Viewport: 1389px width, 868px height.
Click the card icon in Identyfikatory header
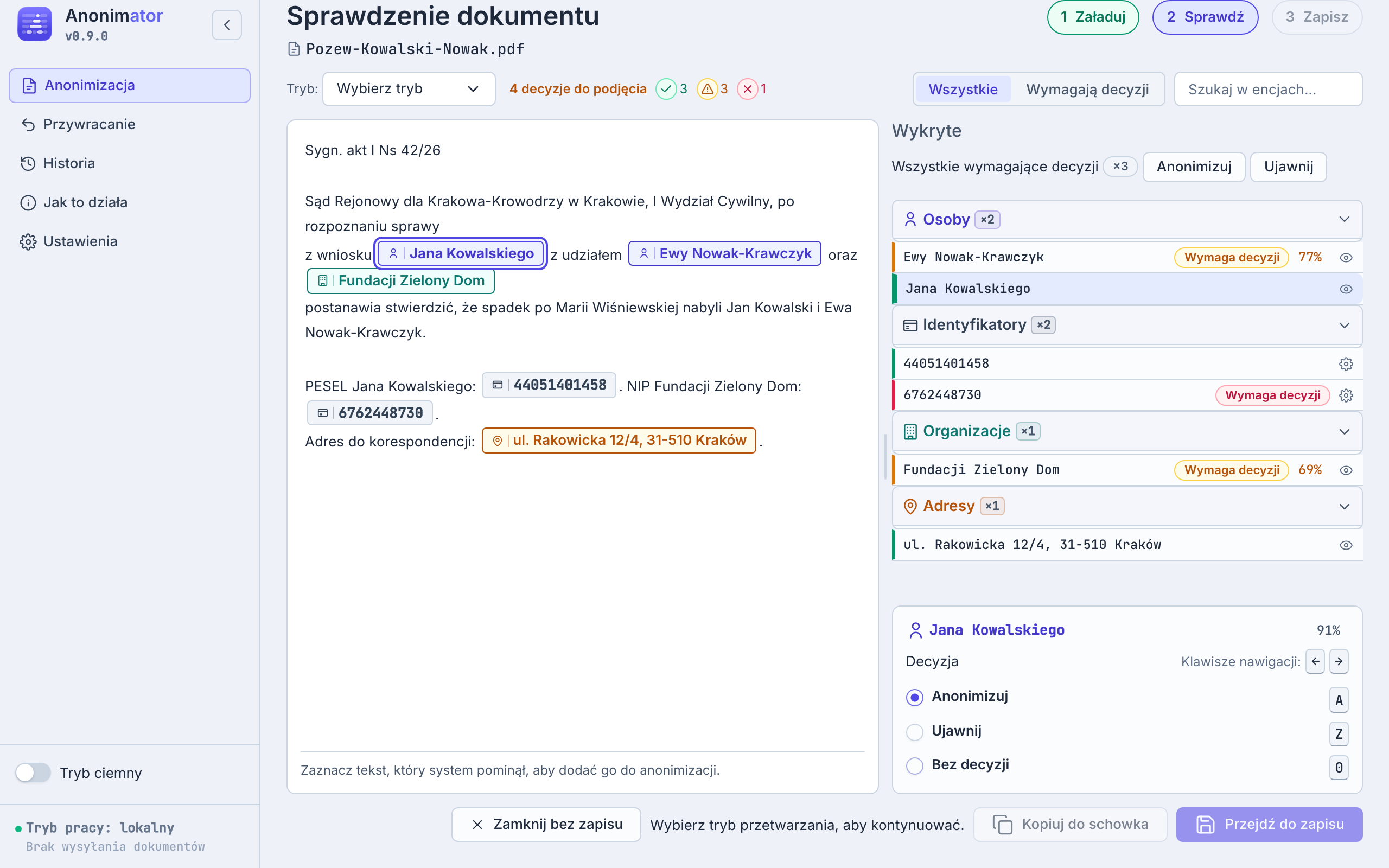(910, 325)
